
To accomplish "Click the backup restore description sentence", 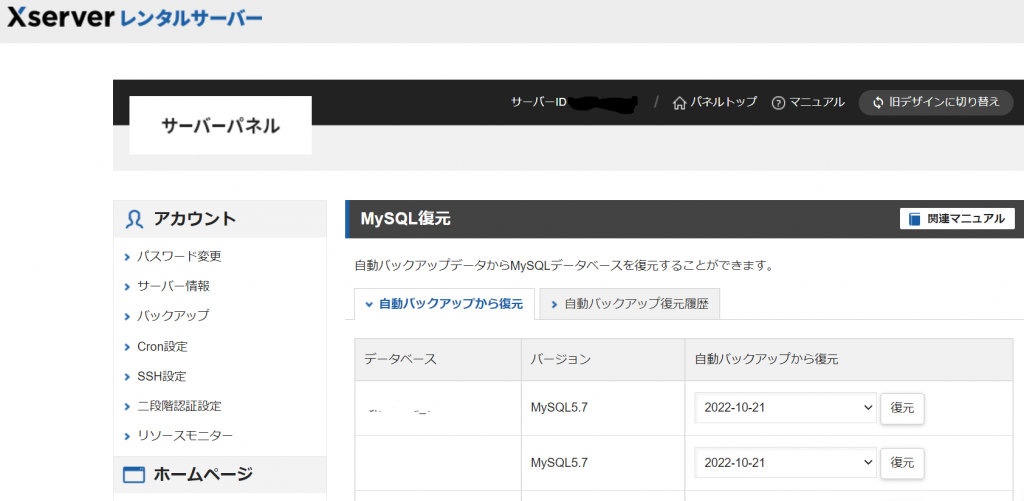I will click(x=564, y=266).
